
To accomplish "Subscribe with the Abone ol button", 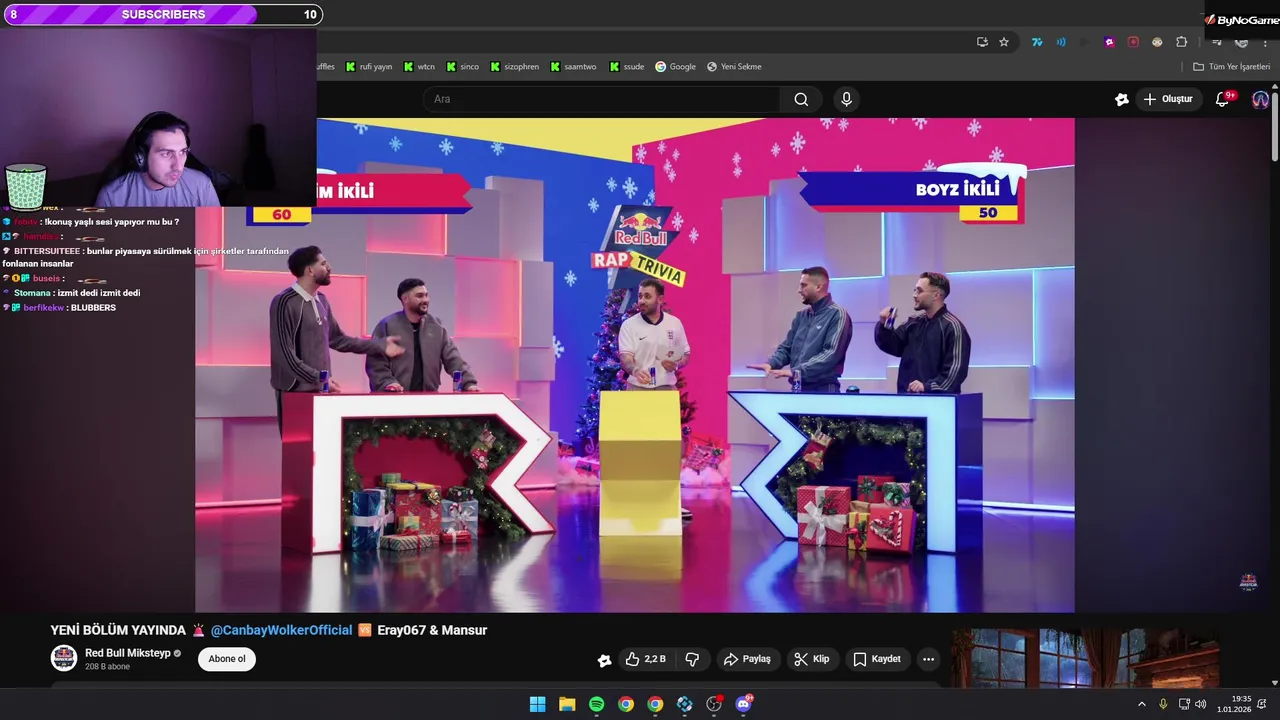I will 227,659.
